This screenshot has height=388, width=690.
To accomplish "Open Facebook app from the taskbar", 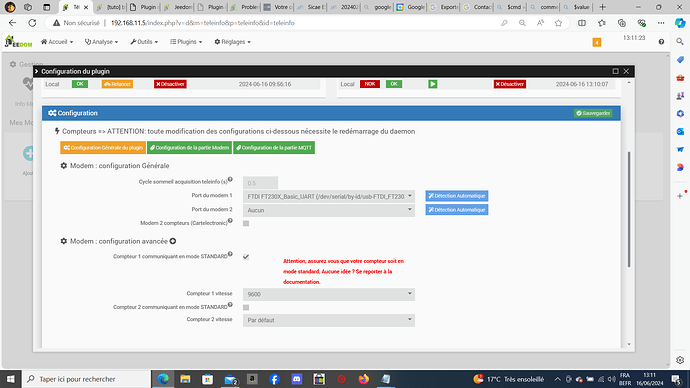I will click(274, 379).
